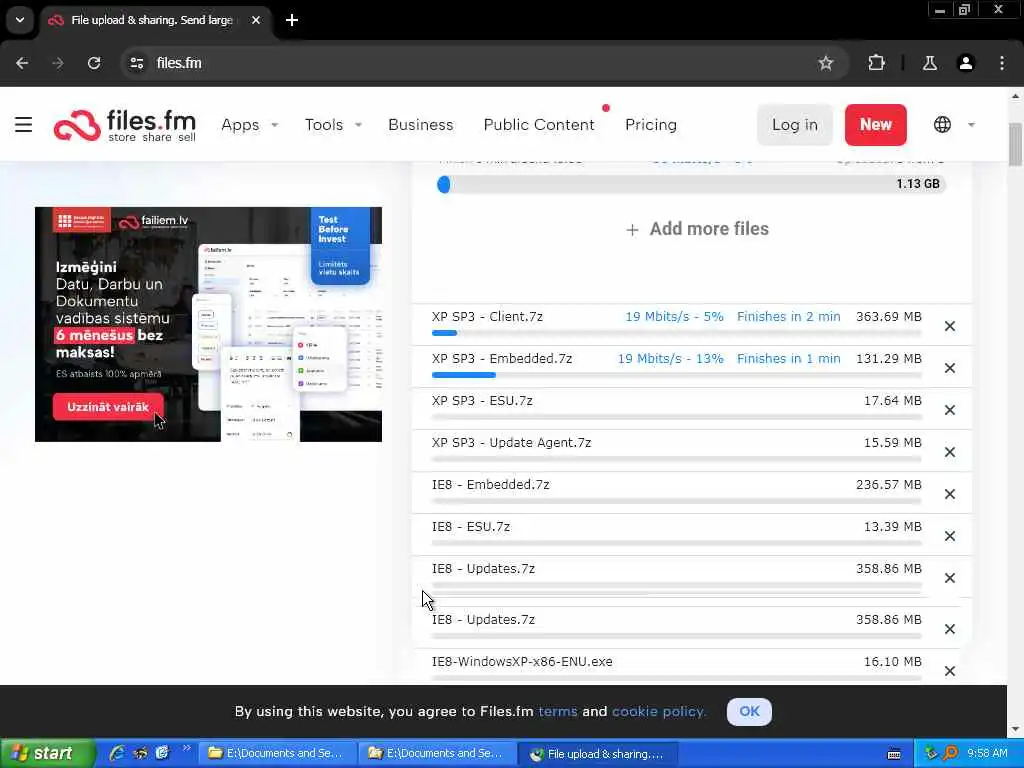Open Chrome three-dot menu

click(1002, 63)
